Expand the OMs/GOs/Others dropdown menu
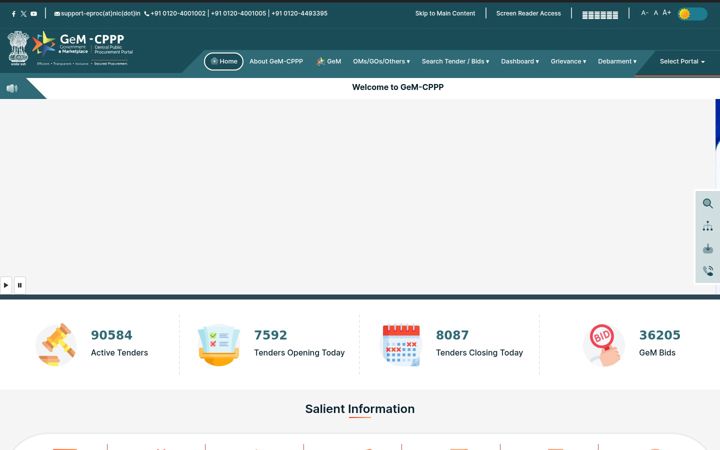720x450 pixels. click(381, 62)
